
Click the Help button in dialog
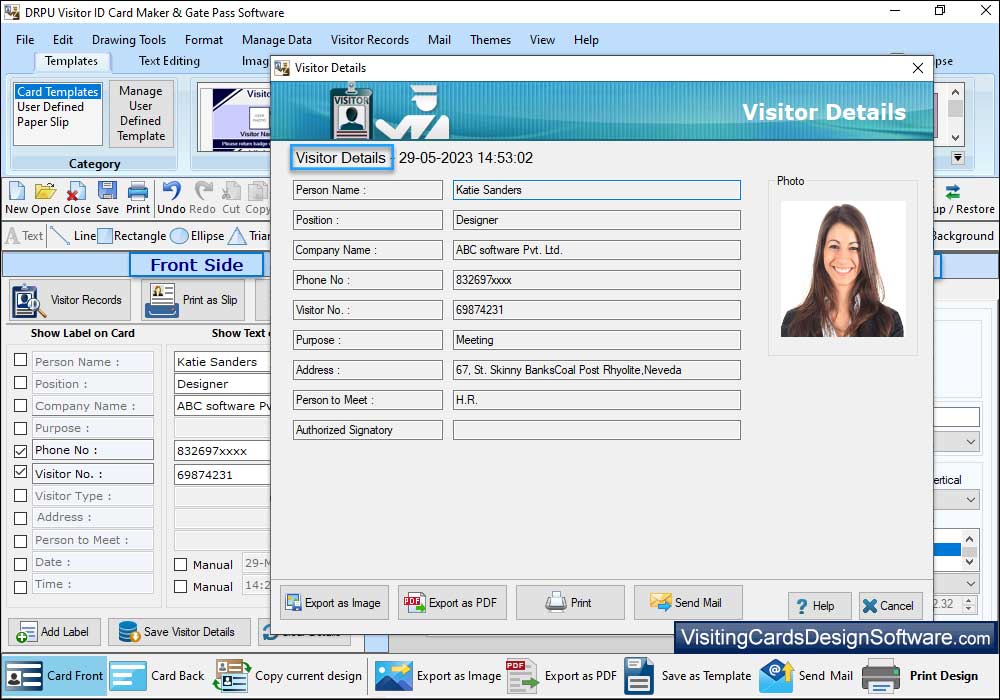(820, 606)
